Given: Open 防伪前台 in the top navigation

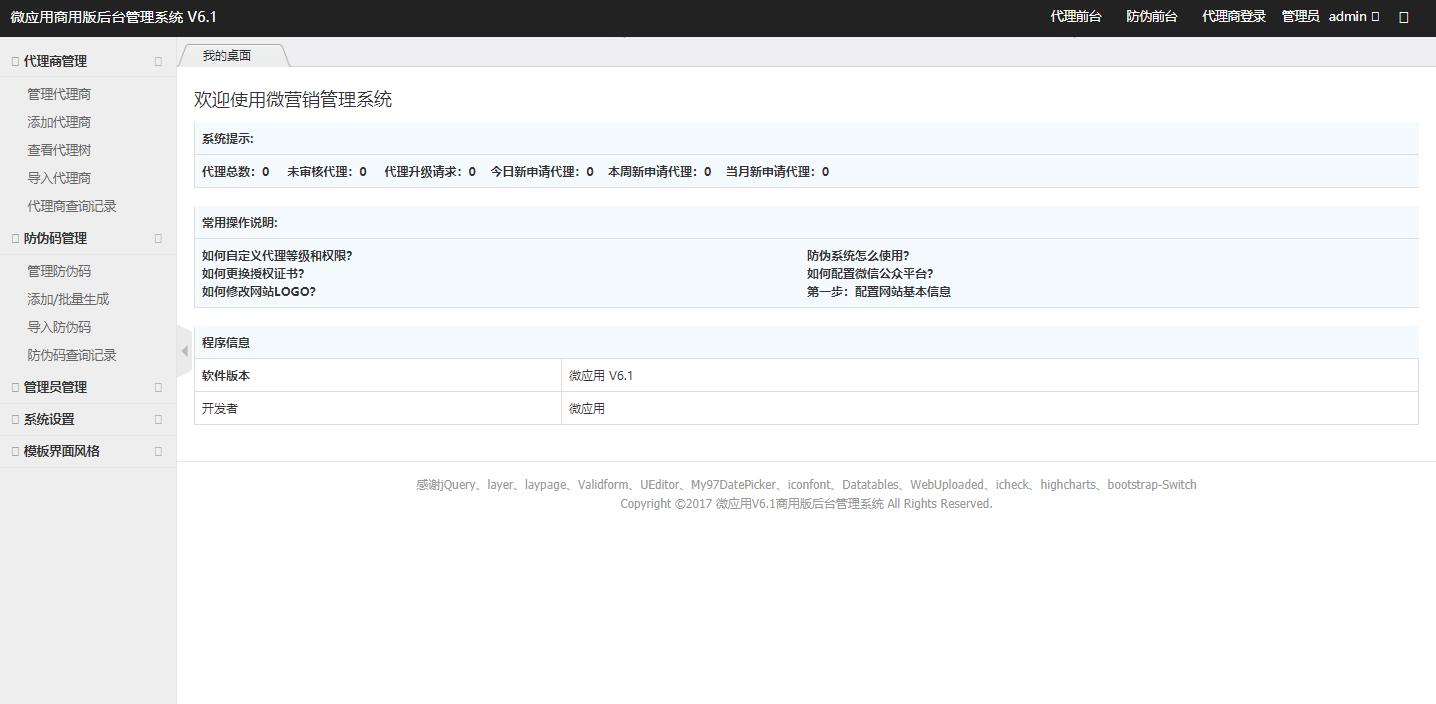Looking at the screenshot, I should [x=1152, y=17].
